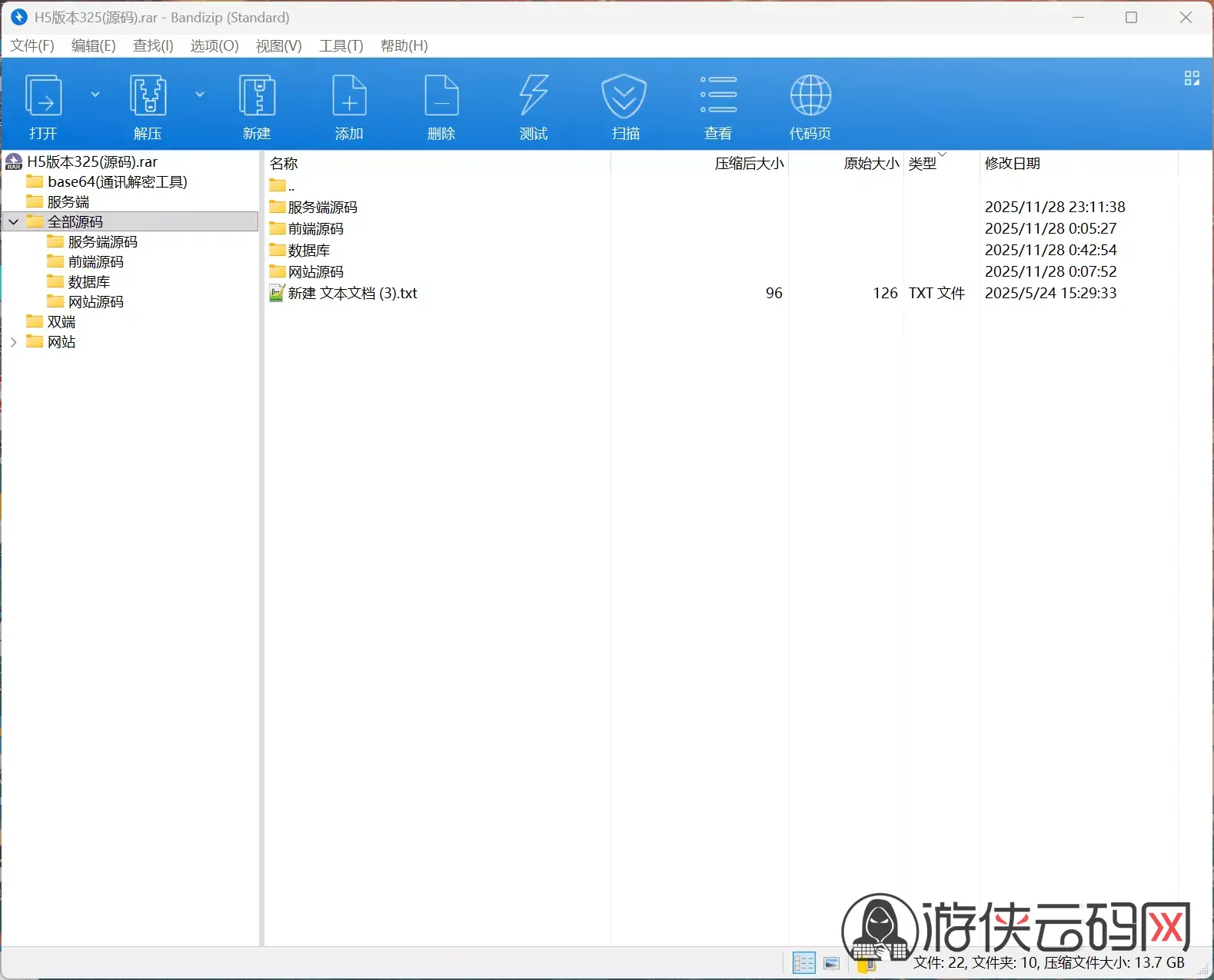Select the 新建 文本文档 (3).txt file
This screenshot has width=1214, height=980.
click(353, 294)
